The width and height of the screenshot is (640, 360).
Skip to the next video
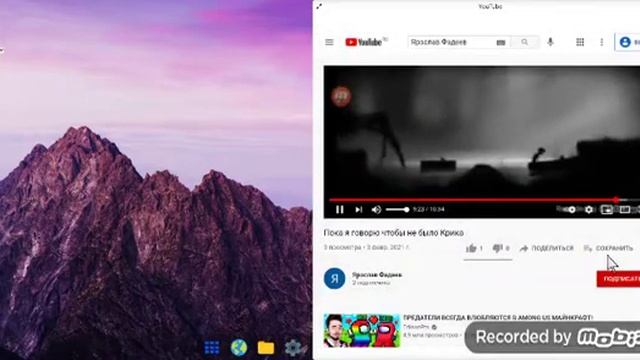[359, 210]
